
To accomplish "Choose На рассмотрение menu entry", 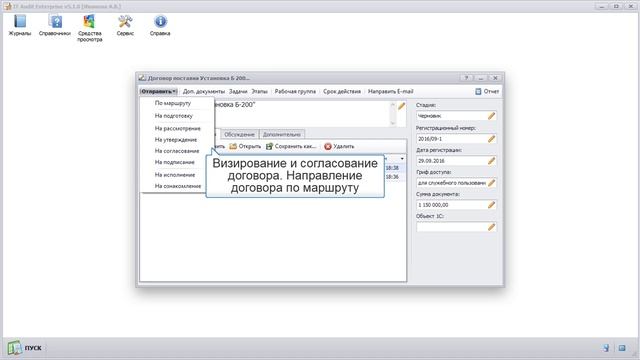I will 177,128.
